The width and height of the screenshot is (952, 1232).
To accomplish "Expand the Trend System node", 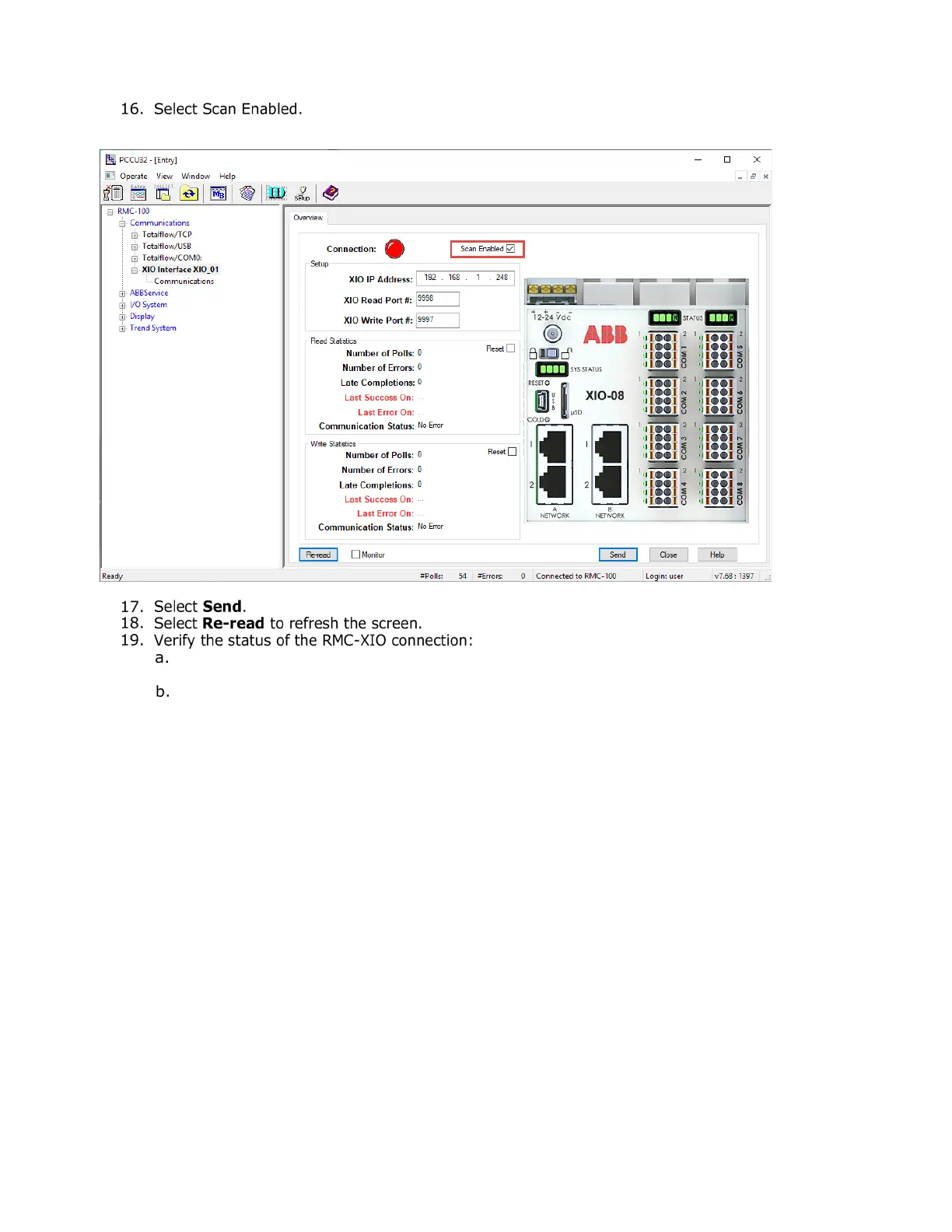I will pos(122,328).
